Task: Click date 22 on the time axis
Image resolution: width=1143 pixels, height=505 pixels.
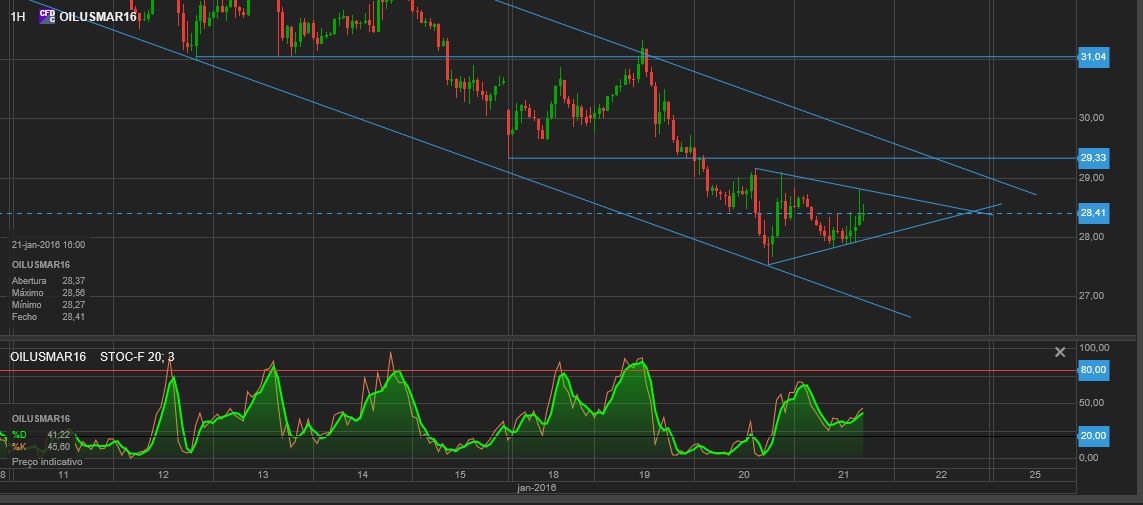Action: 943,475
